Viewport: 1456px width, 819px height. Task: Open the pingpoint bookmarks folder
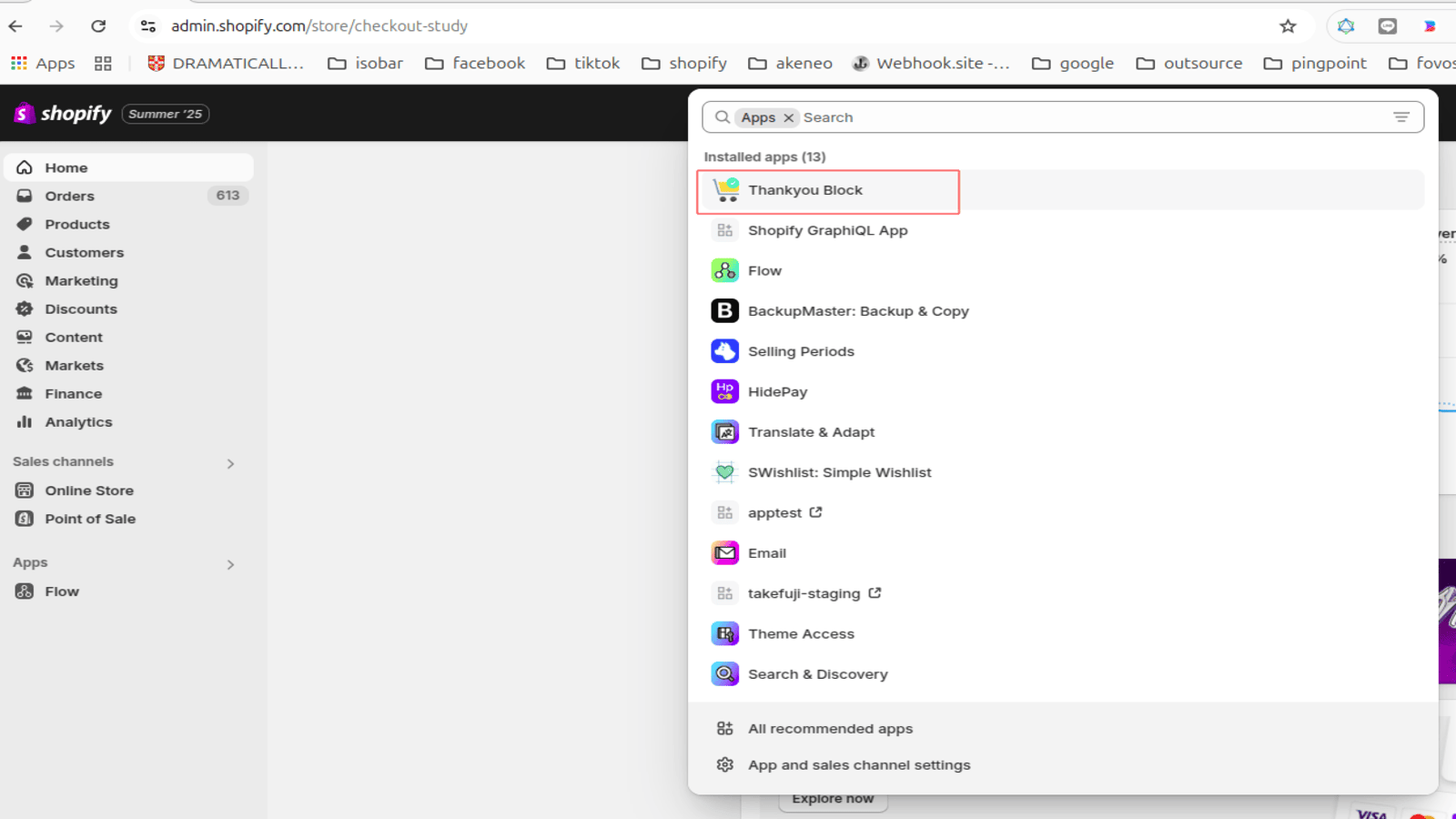(1315, 63)
